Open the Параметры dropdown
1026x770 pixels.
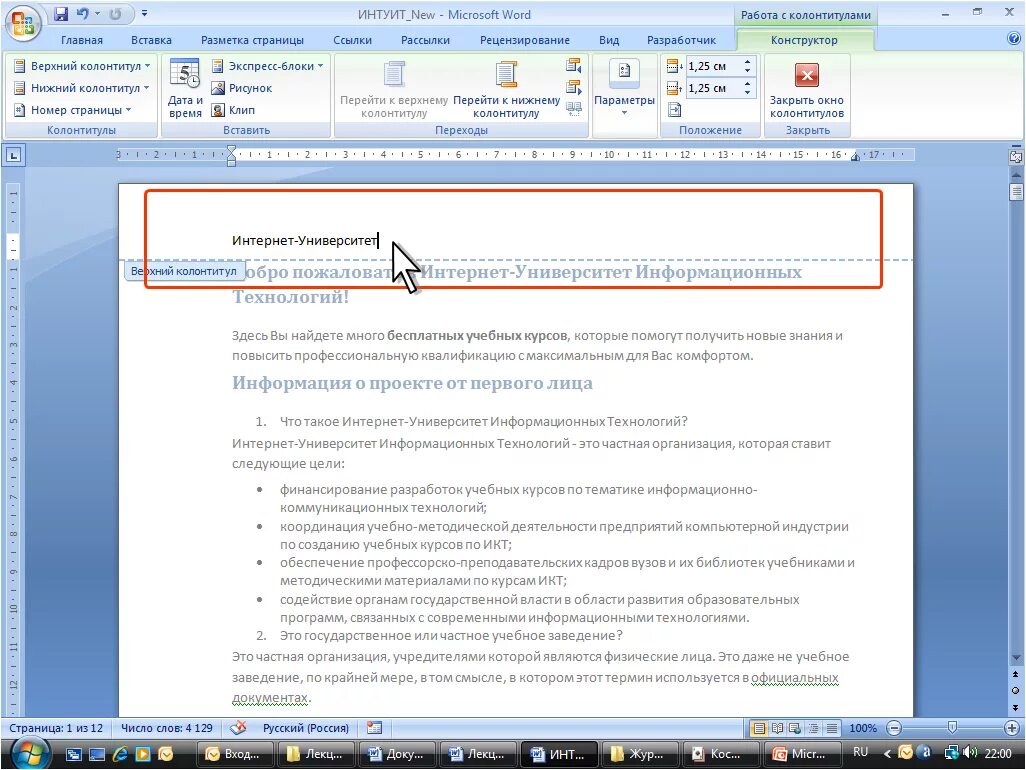[x=624, y=88]
